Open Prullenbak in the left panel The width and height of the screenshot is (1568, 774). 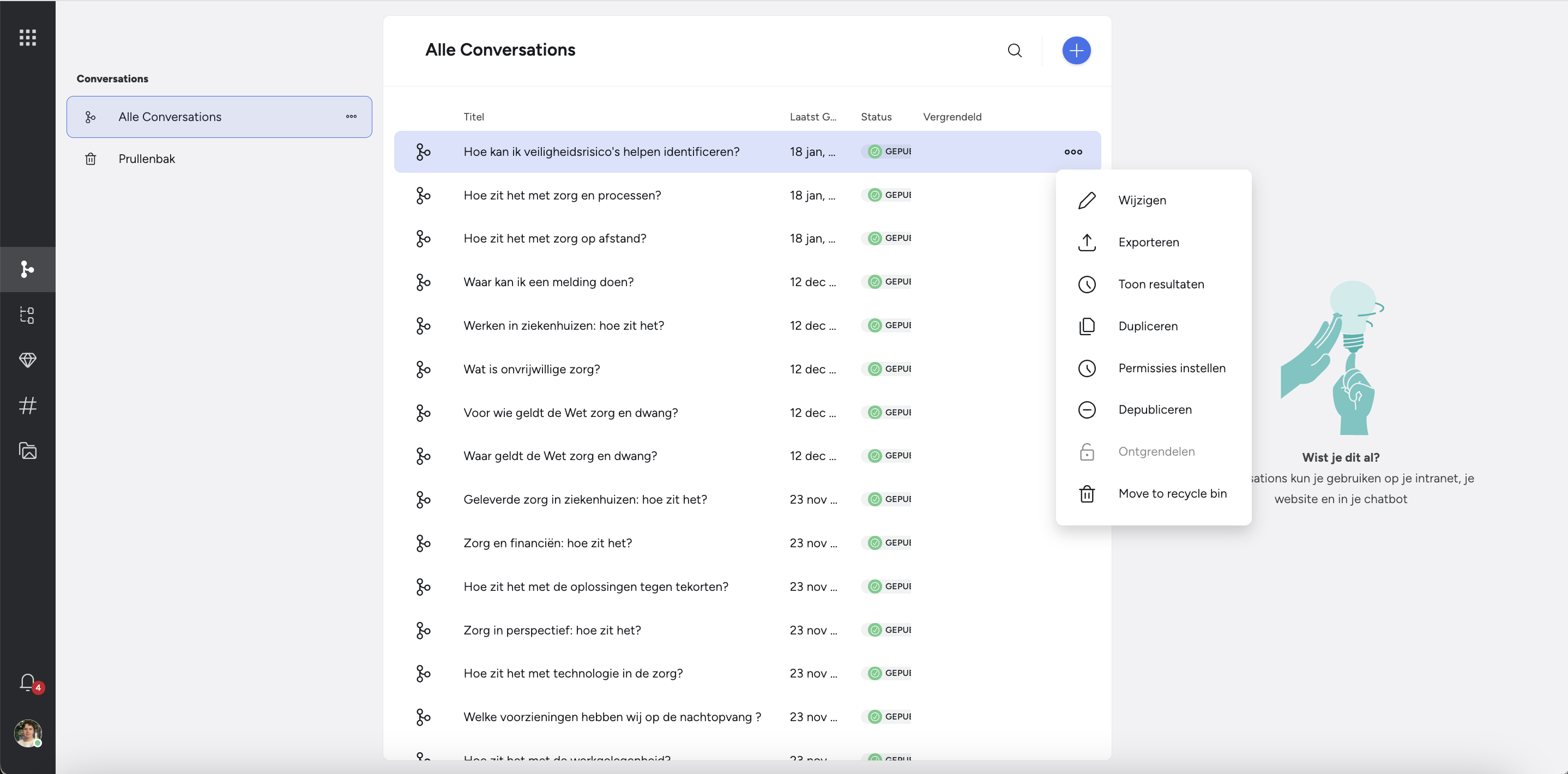click(147, 159)
